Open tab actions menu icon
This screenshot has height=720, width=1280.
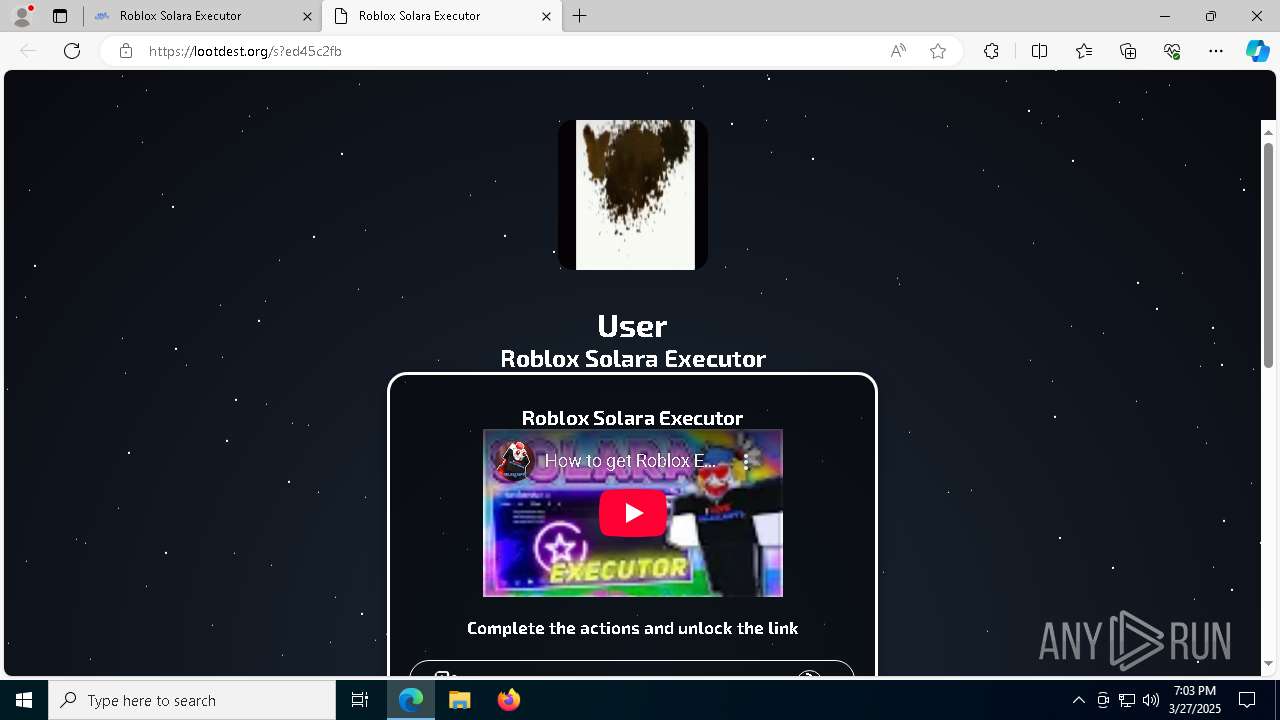point(60,16)
